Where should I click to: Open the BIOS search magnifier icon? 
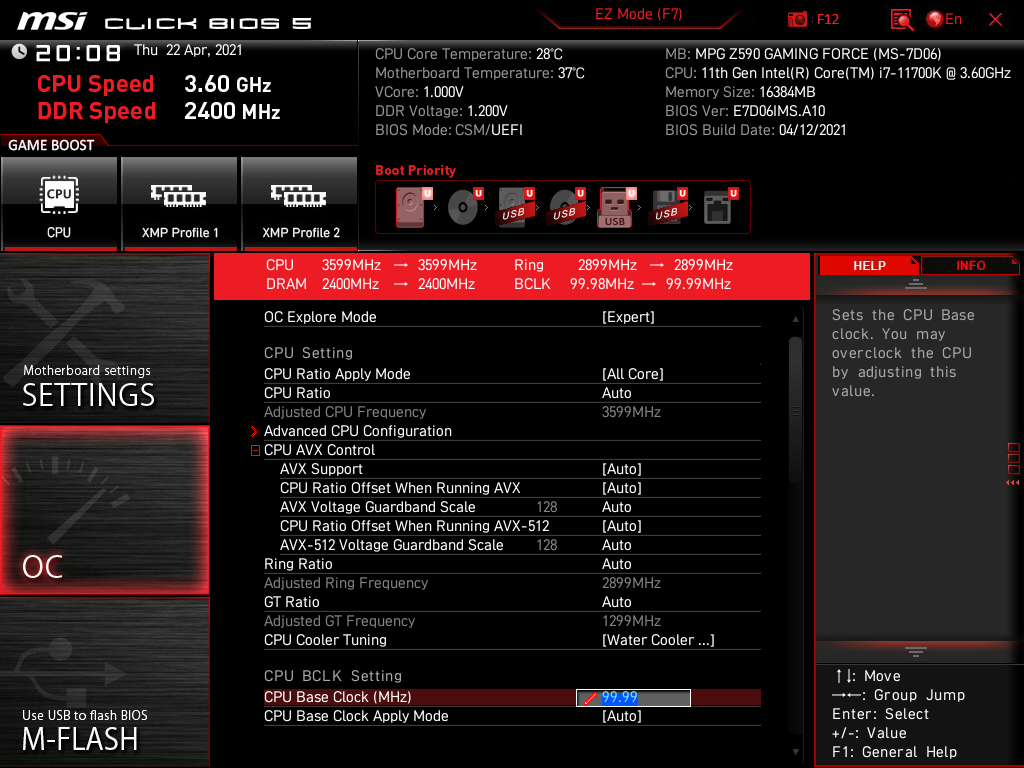[x=901, y=20]
